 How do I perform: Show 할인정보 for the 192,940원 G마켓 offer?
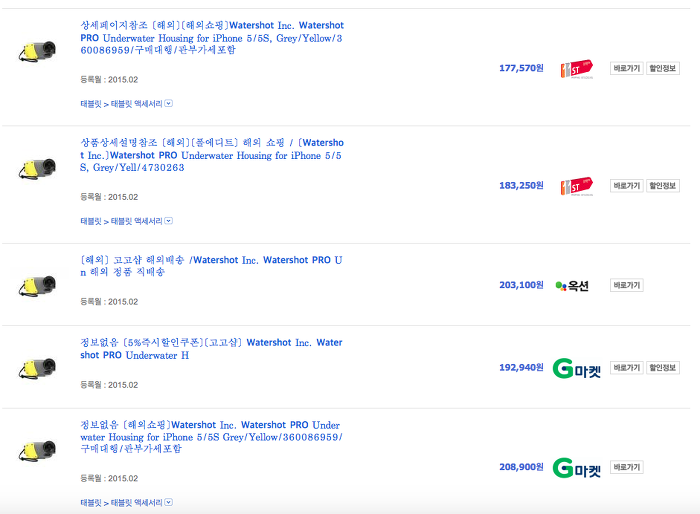[x=662, y=368]
